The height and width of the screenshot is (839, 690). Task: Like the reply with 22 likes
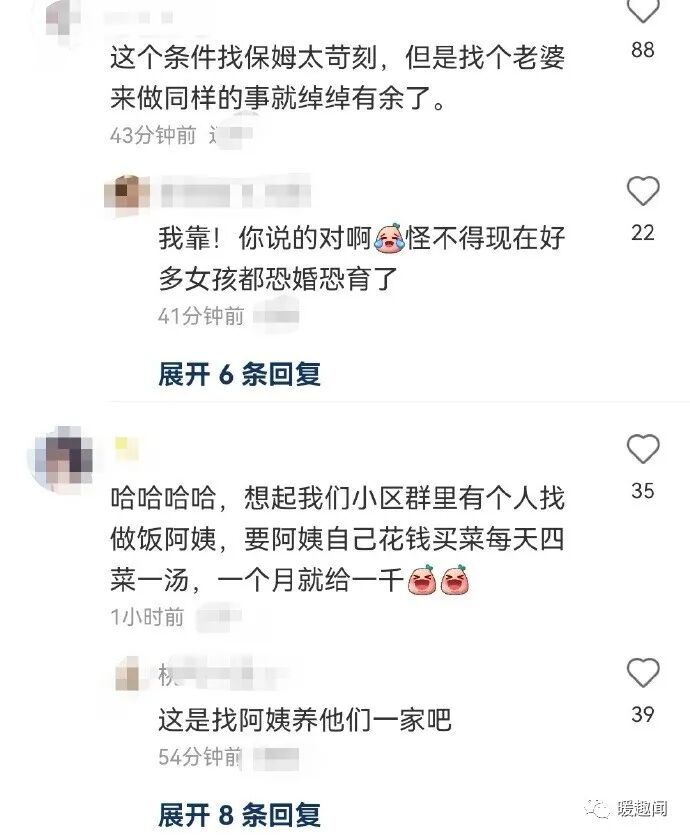(x=642, y=191)
